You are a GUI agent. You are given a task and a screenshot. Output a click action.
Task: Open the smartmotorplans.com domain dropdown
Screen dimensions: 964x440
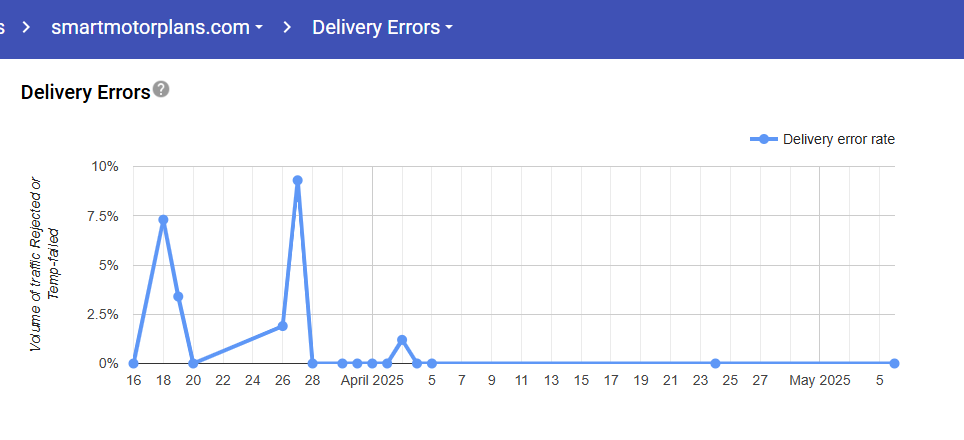pyautogui.click(x=157, y=27)
